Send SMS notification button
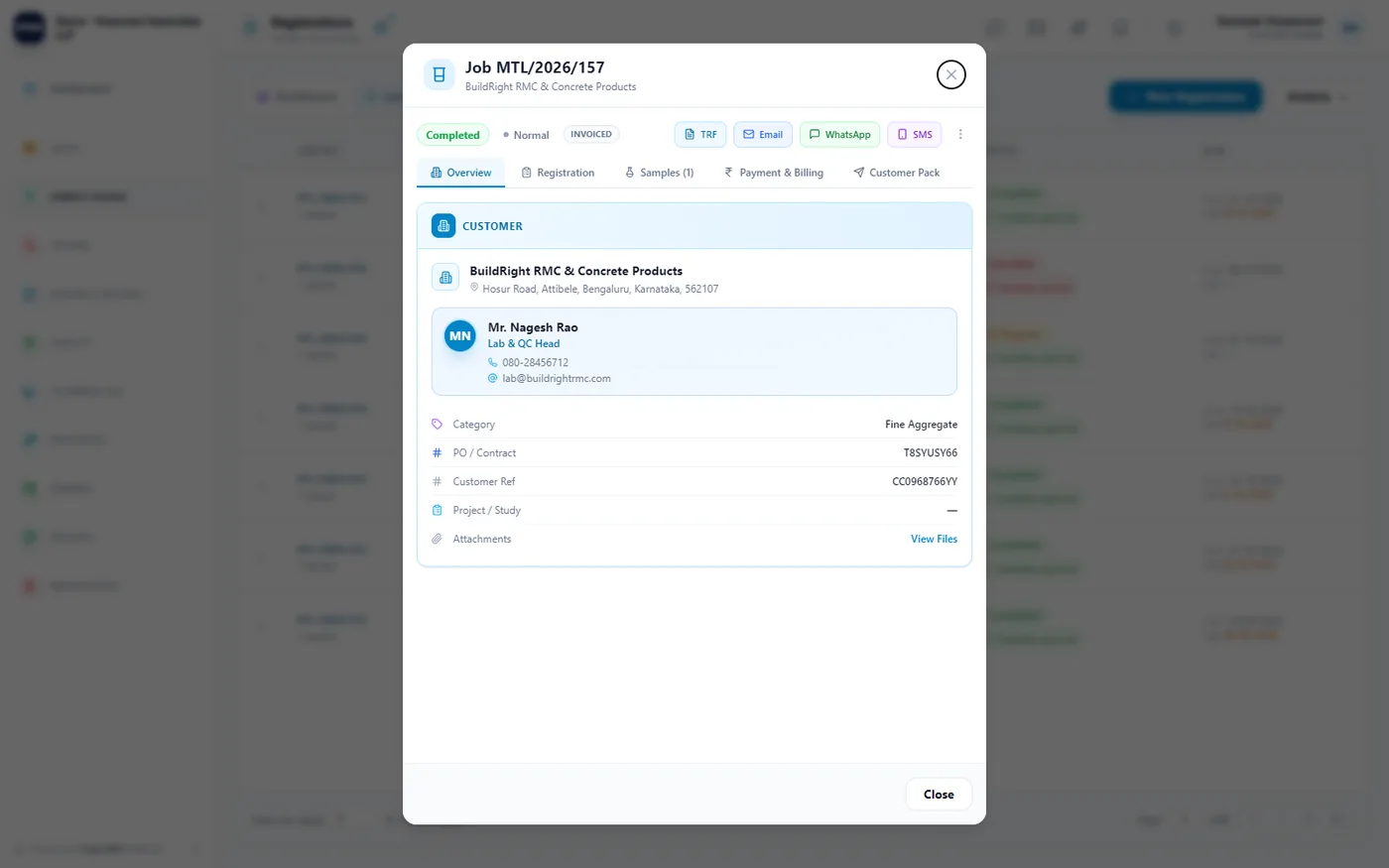 [x=914, y=134]
